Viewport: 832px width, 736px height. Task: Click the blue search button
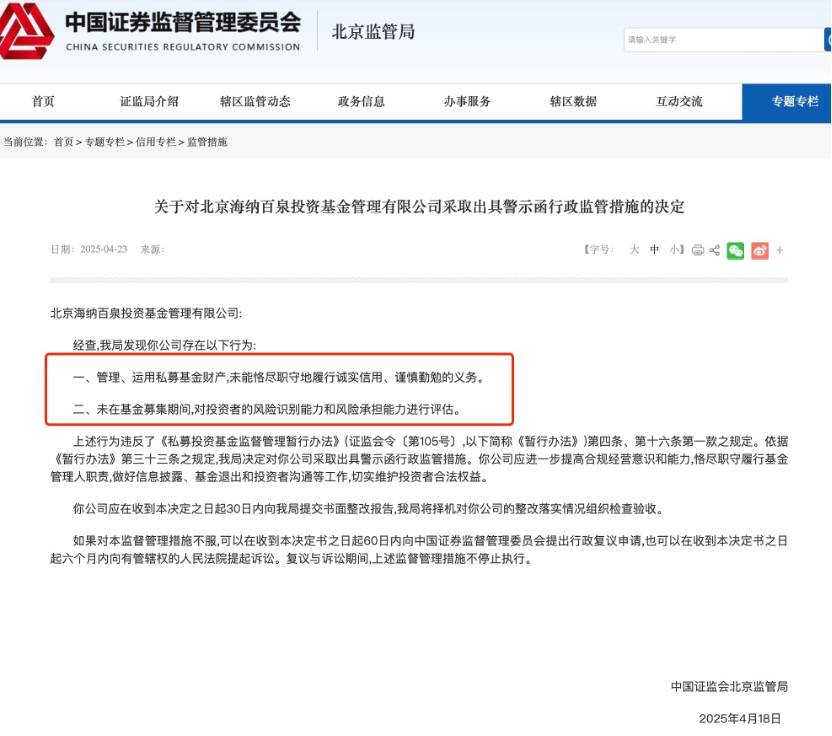coord(828,40)
